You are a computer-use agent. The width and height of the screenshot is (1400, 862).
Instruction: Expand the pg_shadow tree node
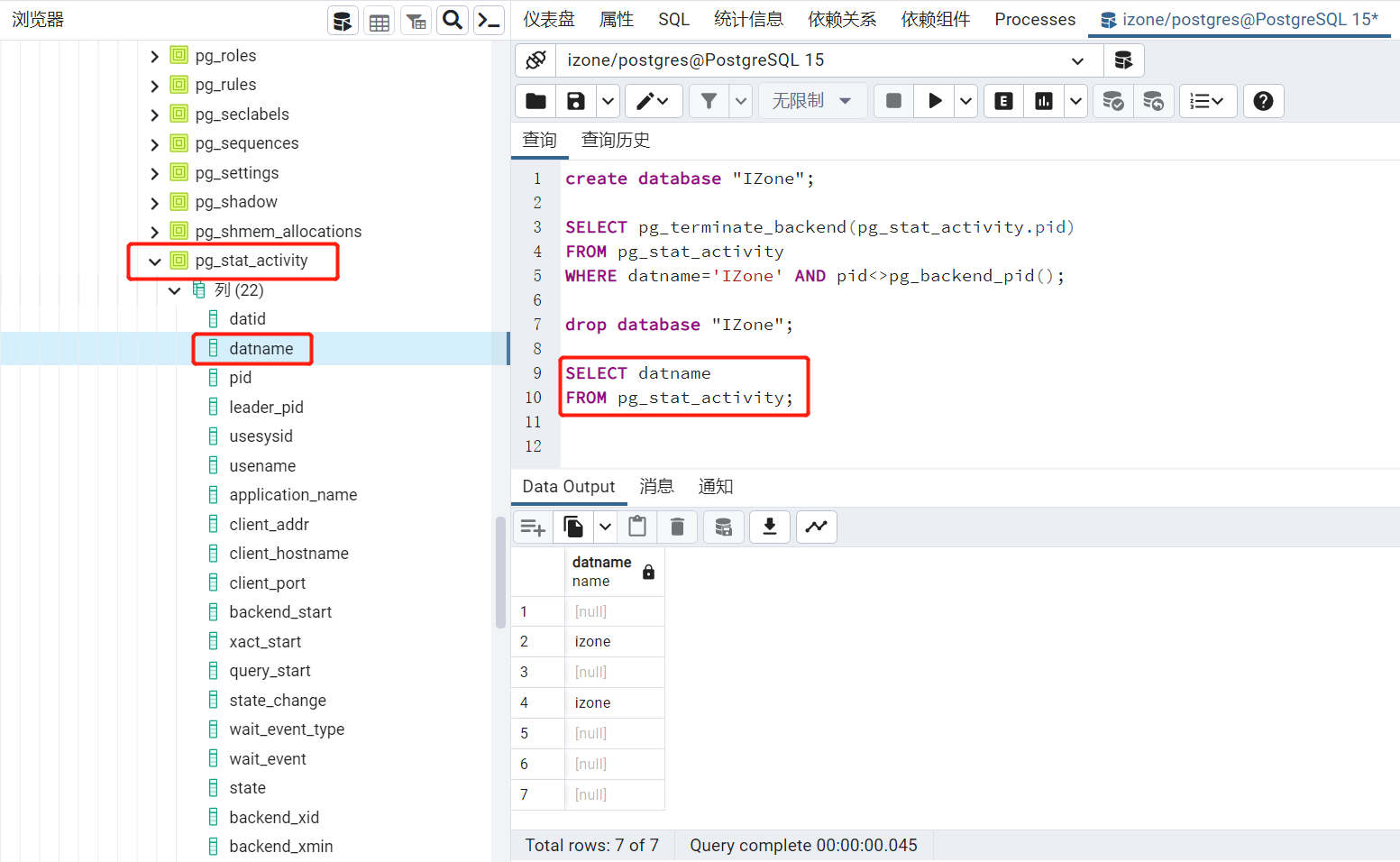pos(155,203)
